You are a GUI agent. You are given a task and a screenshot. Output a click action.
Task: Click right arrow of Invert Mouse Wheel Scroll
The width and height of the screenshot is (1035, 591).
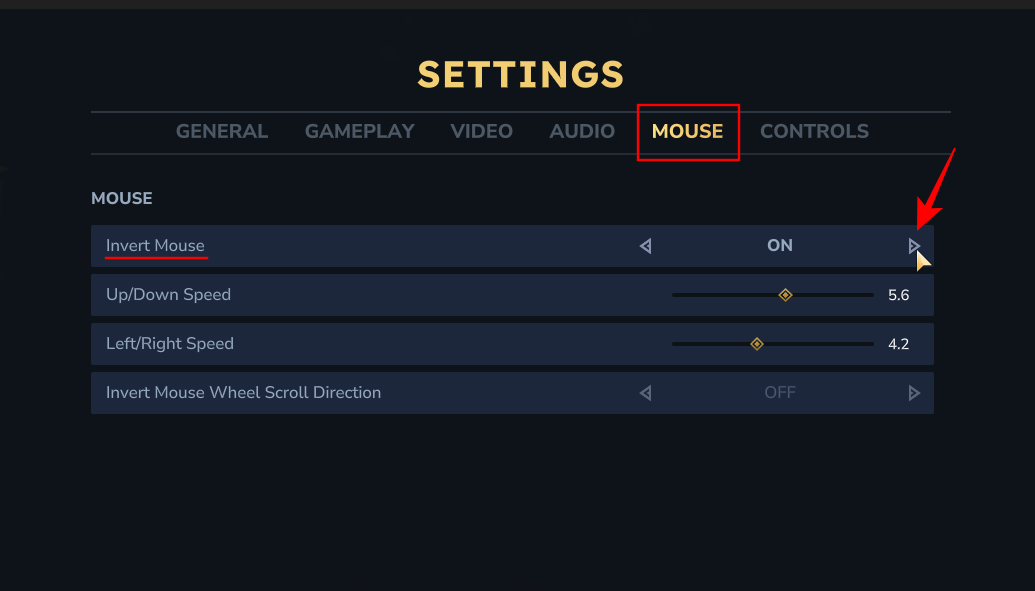913,393
